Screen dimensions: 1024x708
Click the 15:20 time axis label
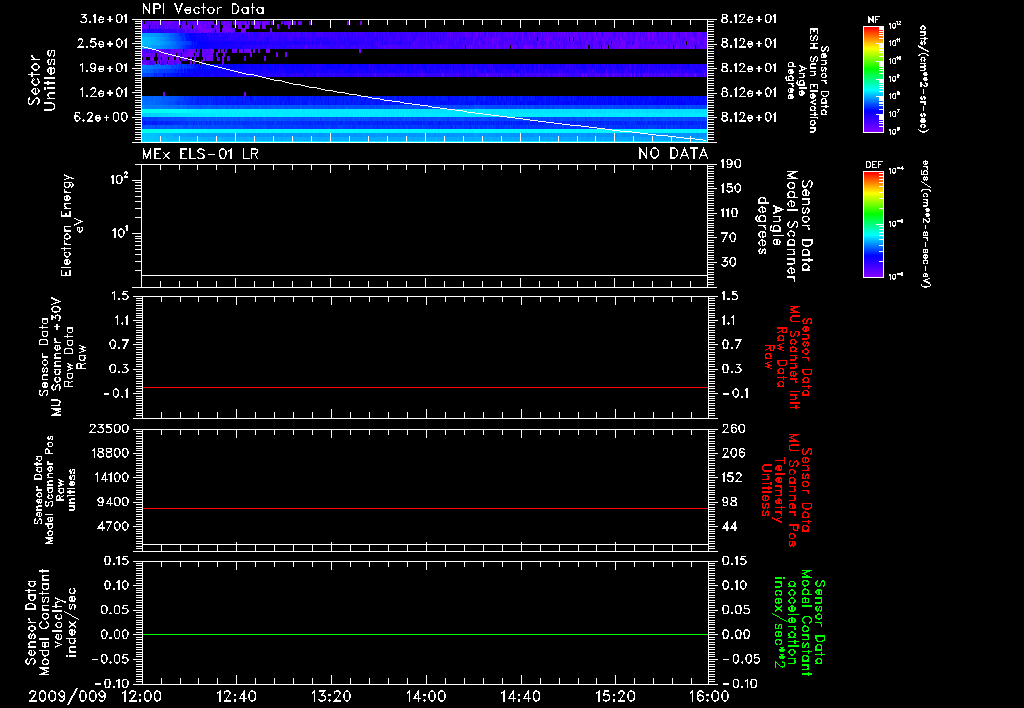click(615, 696)
